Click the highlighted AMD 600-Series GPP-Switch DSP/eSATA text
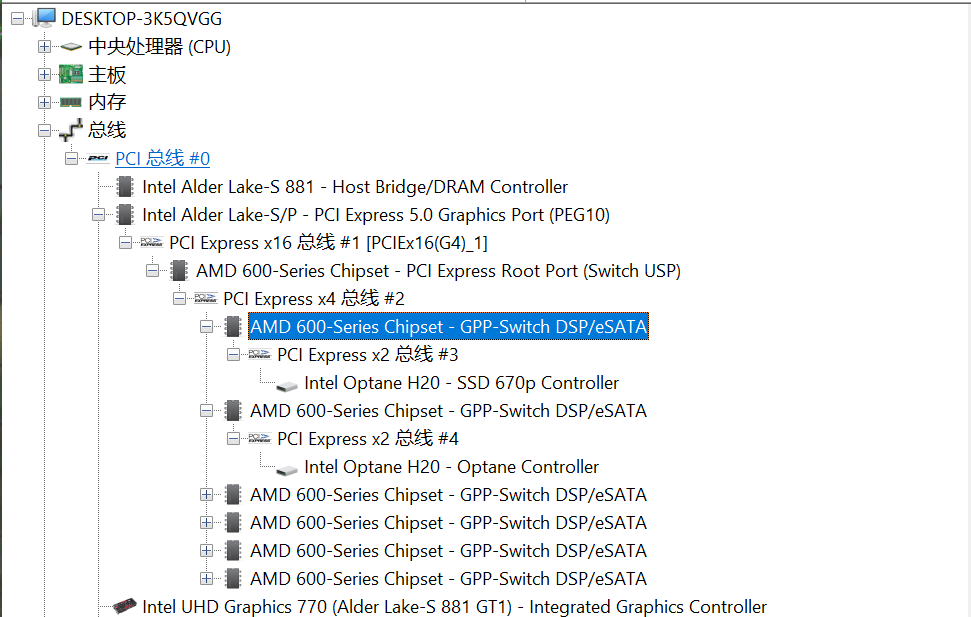Image resolution: width=971 pixels, height=617 pixels. pyautogui.click(x=448, y=326)
